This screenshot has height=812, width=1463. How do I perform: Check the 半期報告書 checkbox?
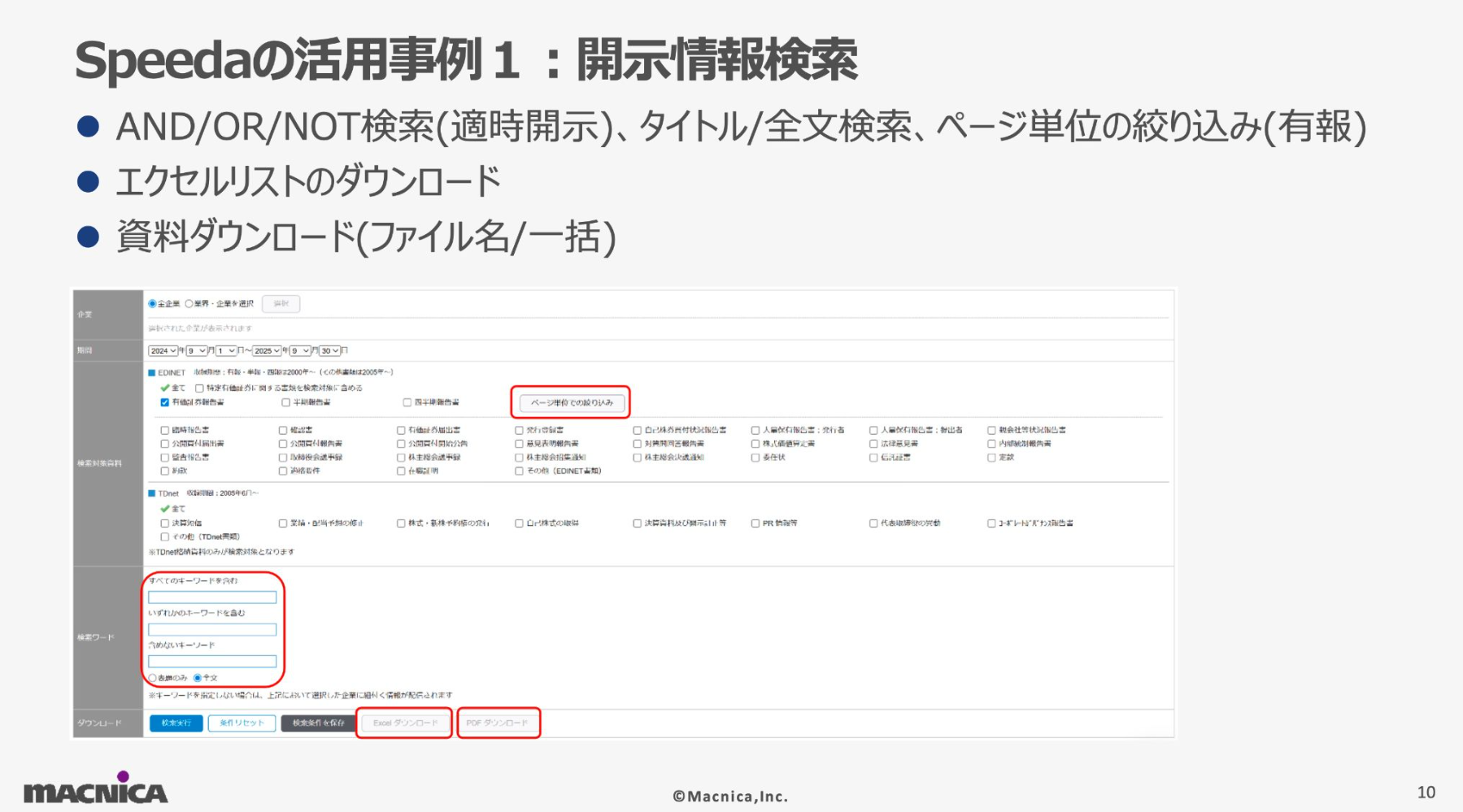(x=285, y=402)
